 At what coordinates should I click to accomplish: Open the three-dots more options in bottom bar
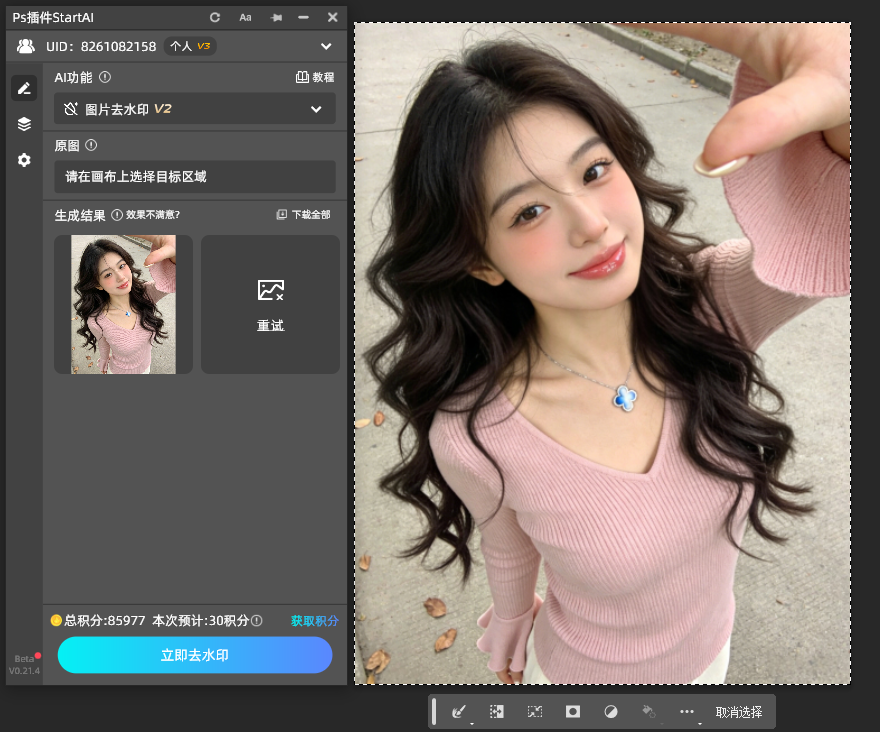pyautogui.click(x=686, y=711)
